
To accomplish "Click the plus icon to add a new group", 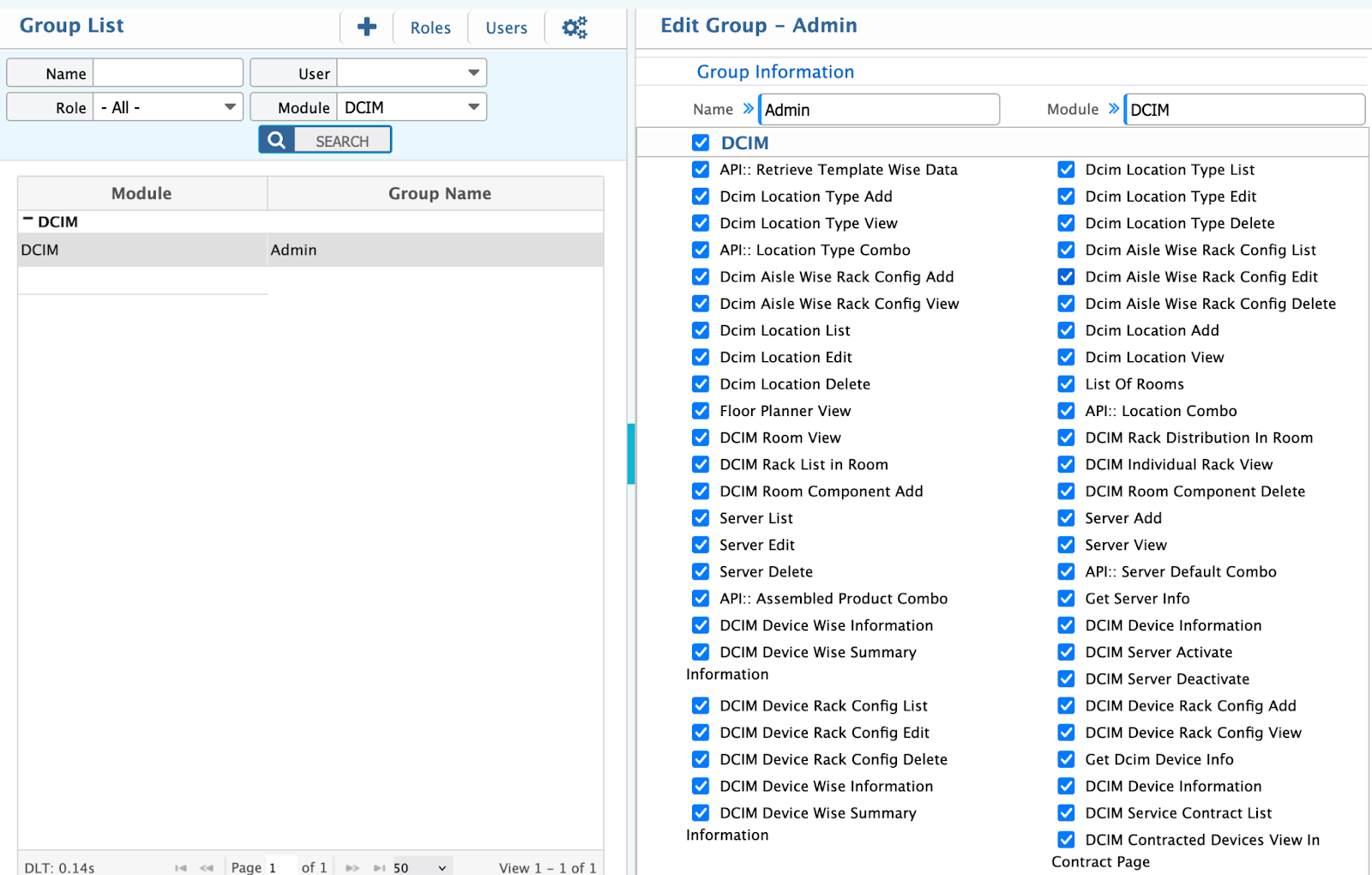I will 366,27.
